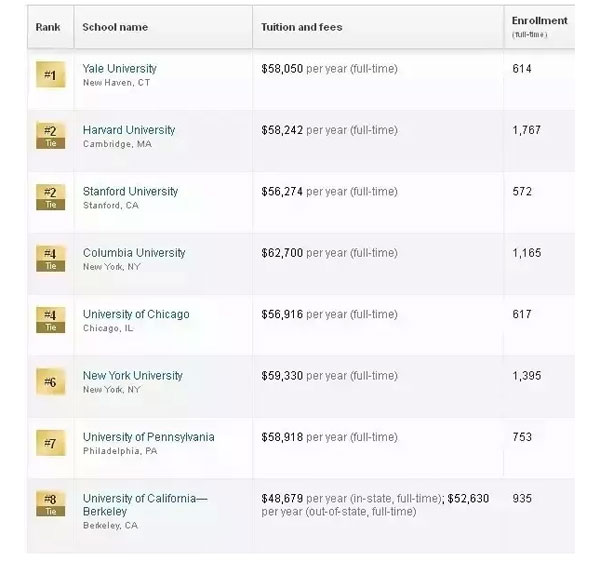The width and height of the screenshot is (600, 561).
Task: Sort by the Tuition and fees header
Action: pyautogui.click(x=302, y=27)
